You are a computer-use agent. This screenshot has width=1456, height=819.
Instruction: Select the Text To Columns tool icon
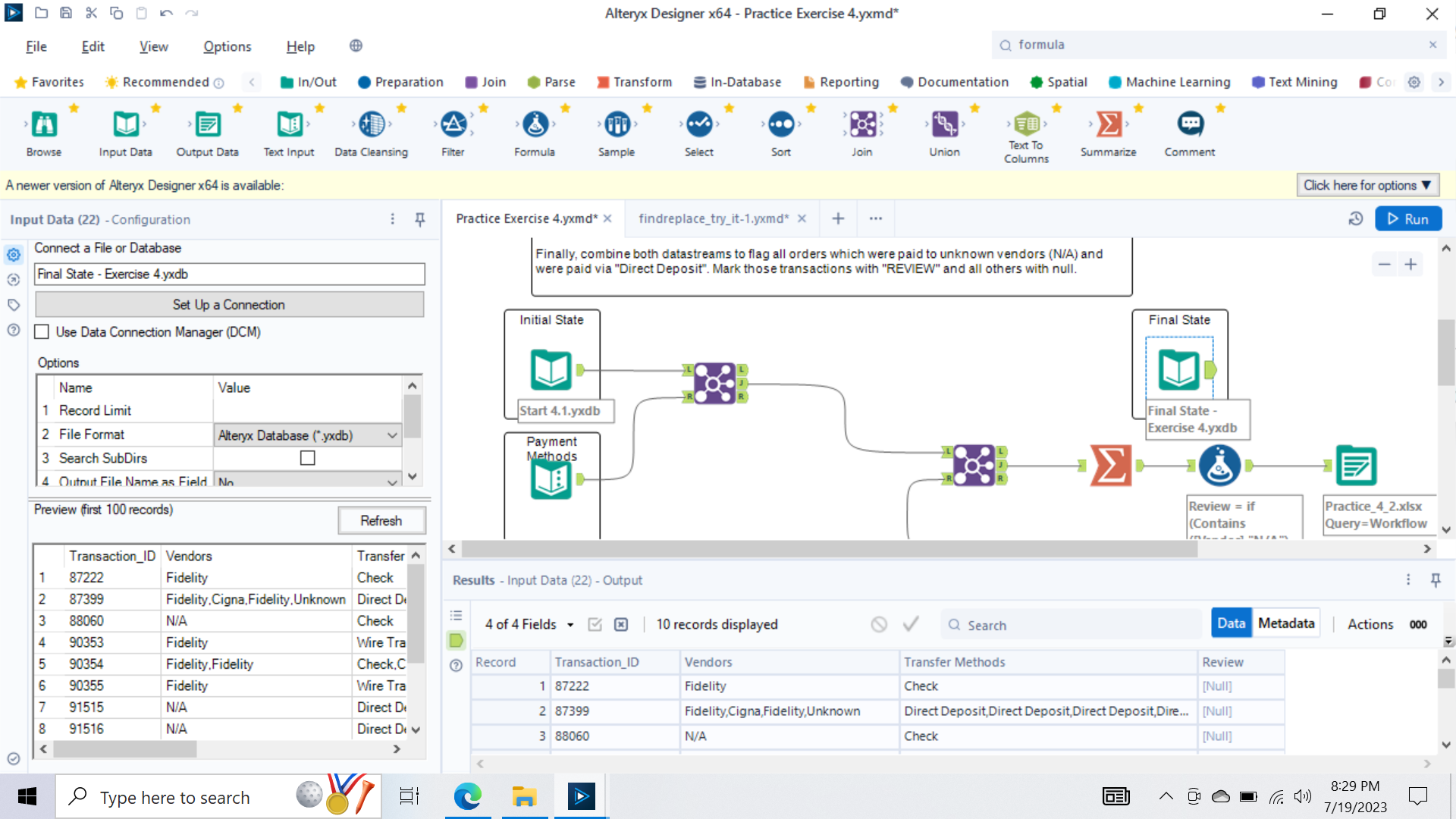(1026, 123)
